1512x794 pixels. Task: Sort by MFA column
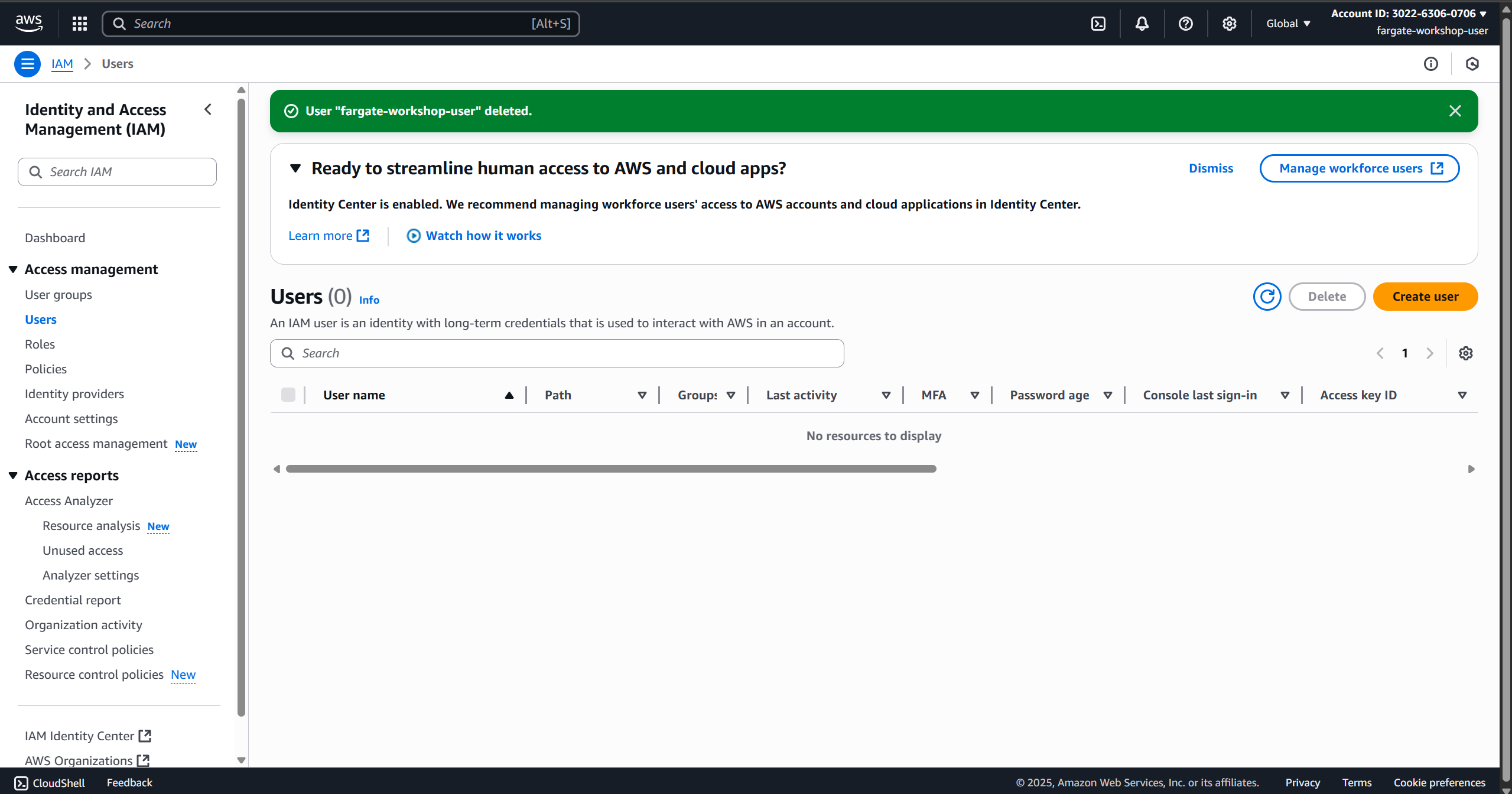click(x=974, y=395)
